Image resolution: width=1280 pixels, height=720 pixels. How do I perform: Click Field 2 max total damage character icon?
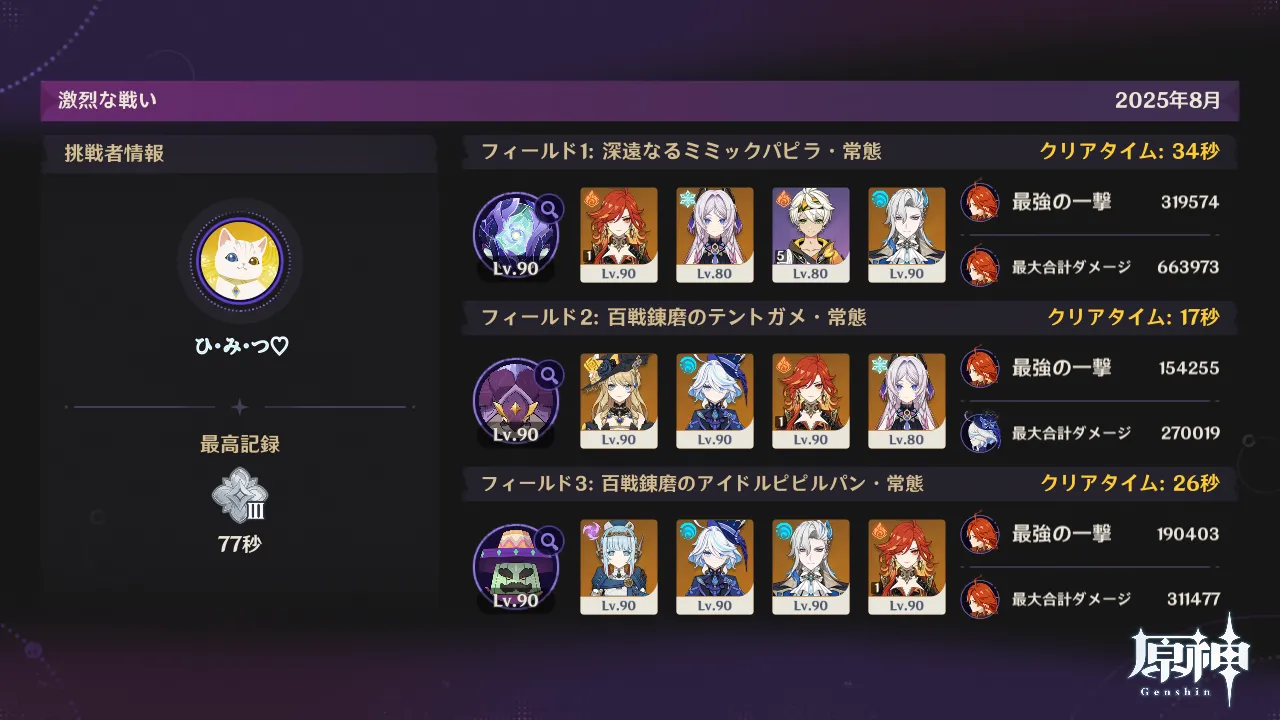tap(980, 433)
